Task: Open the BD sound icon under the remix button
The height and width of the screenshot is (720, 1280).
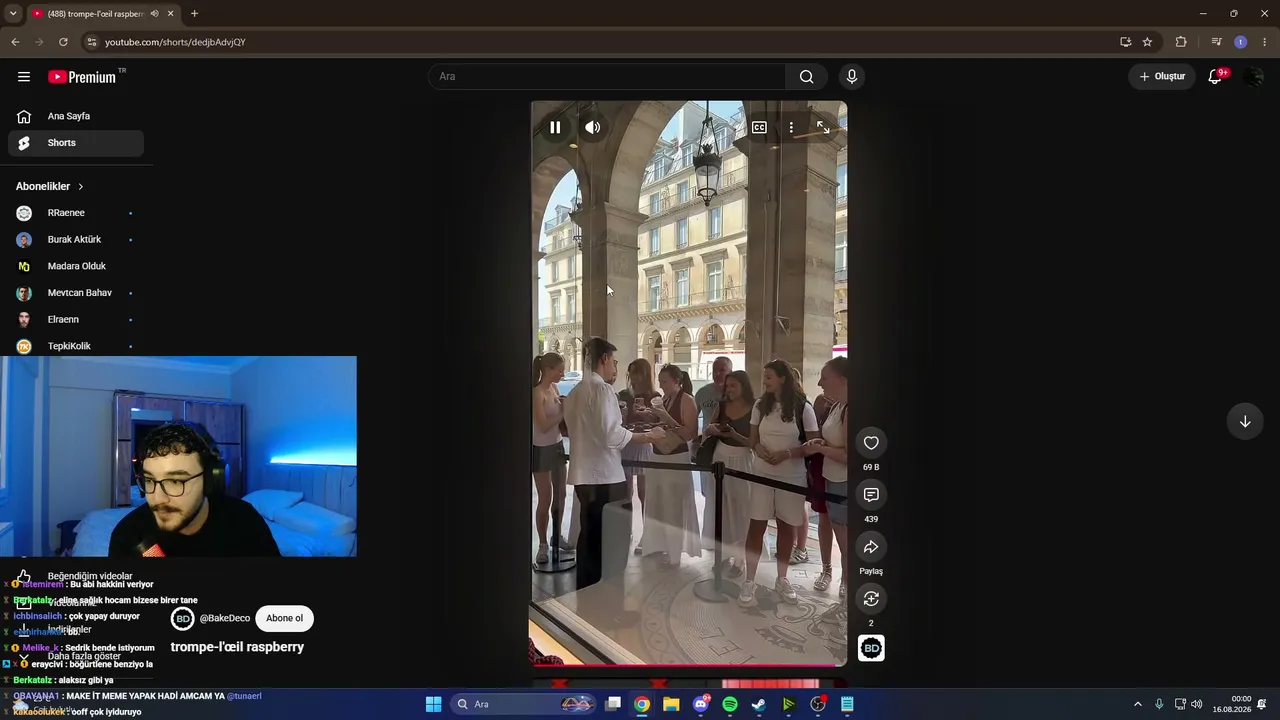Action: (871, 648)
